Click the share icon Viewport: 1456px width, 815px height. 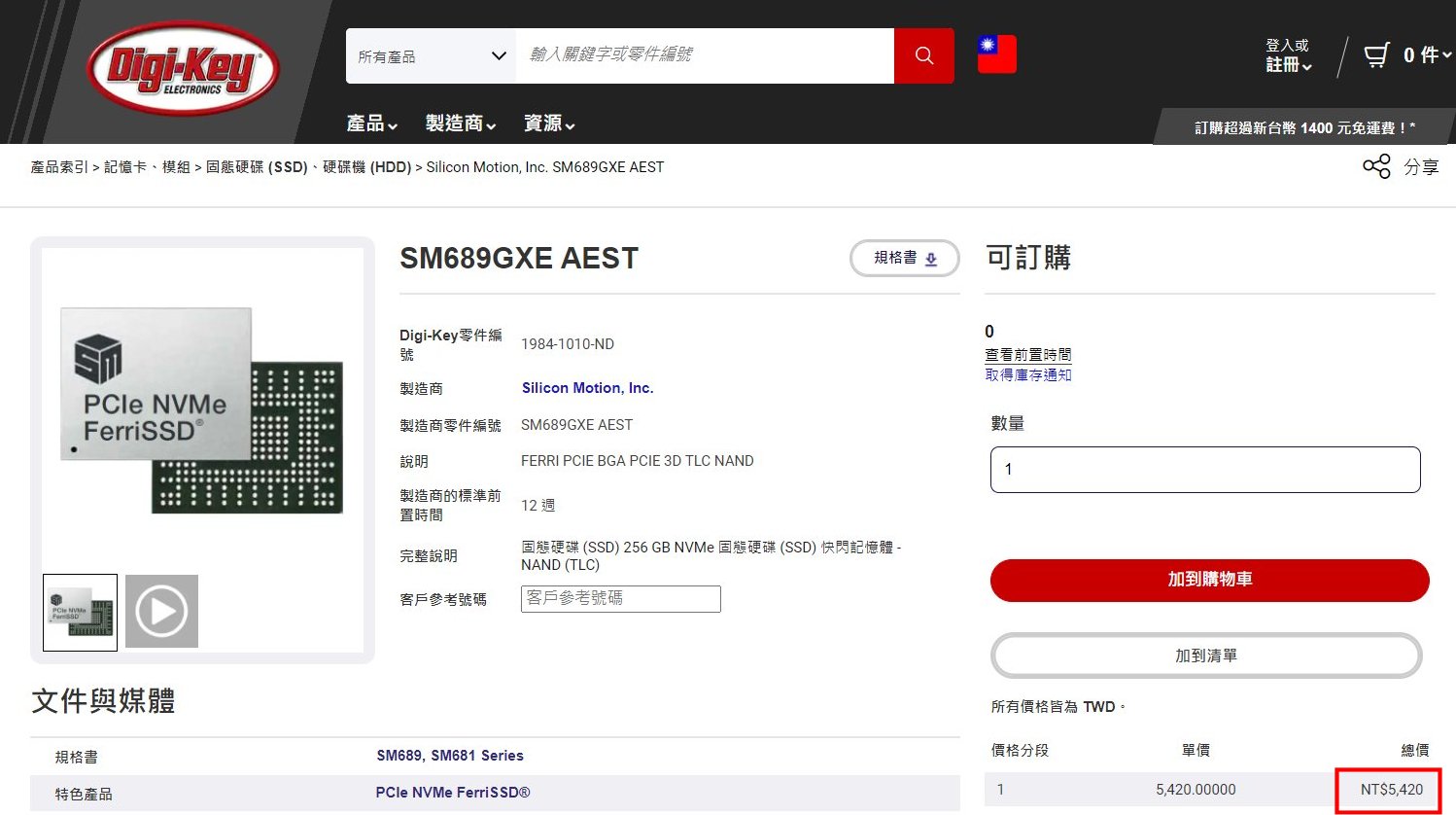pos(1376,166)
